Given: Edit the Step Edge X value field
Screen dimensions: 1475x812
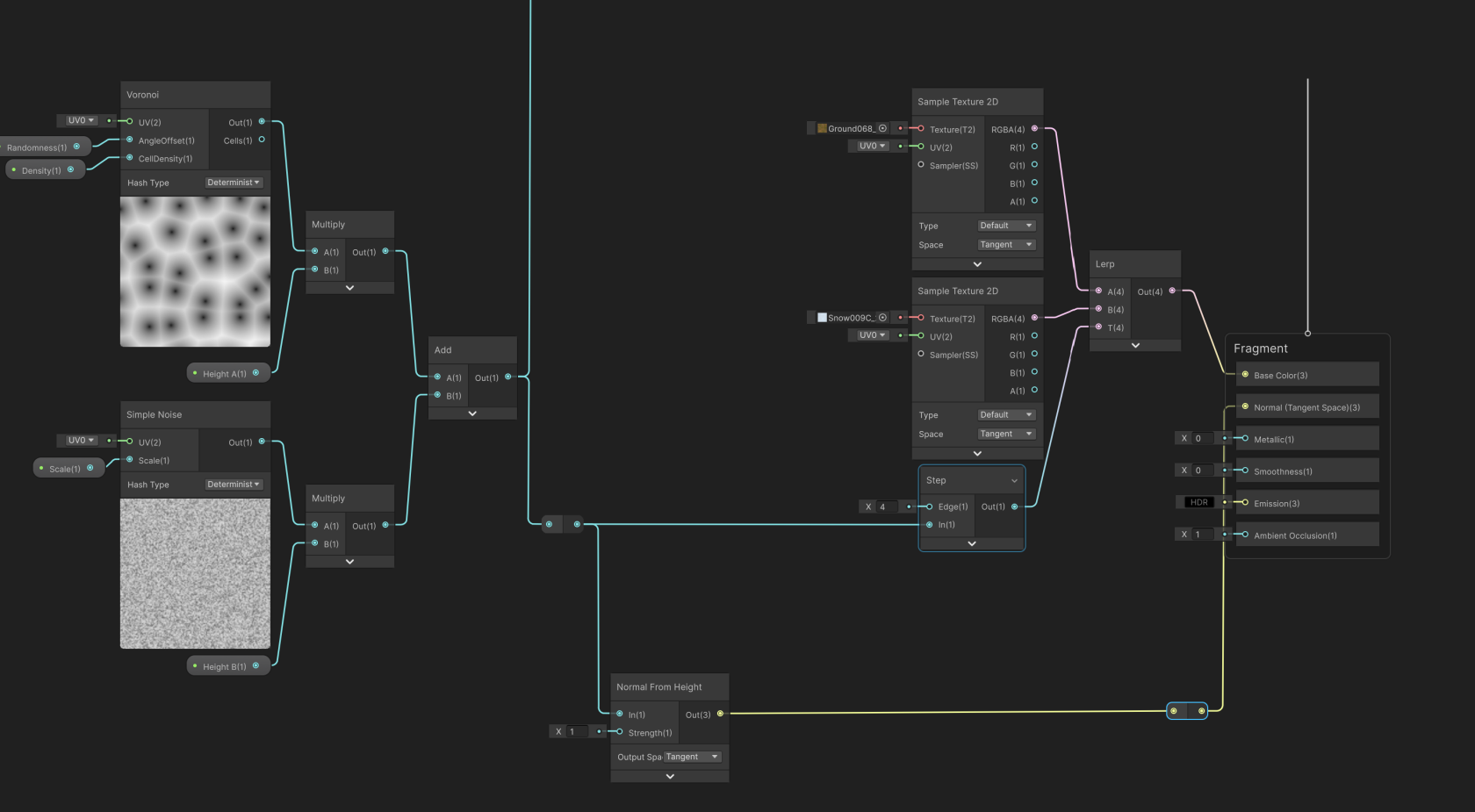Looking at the screenshot, I should (x=887, y=507).
